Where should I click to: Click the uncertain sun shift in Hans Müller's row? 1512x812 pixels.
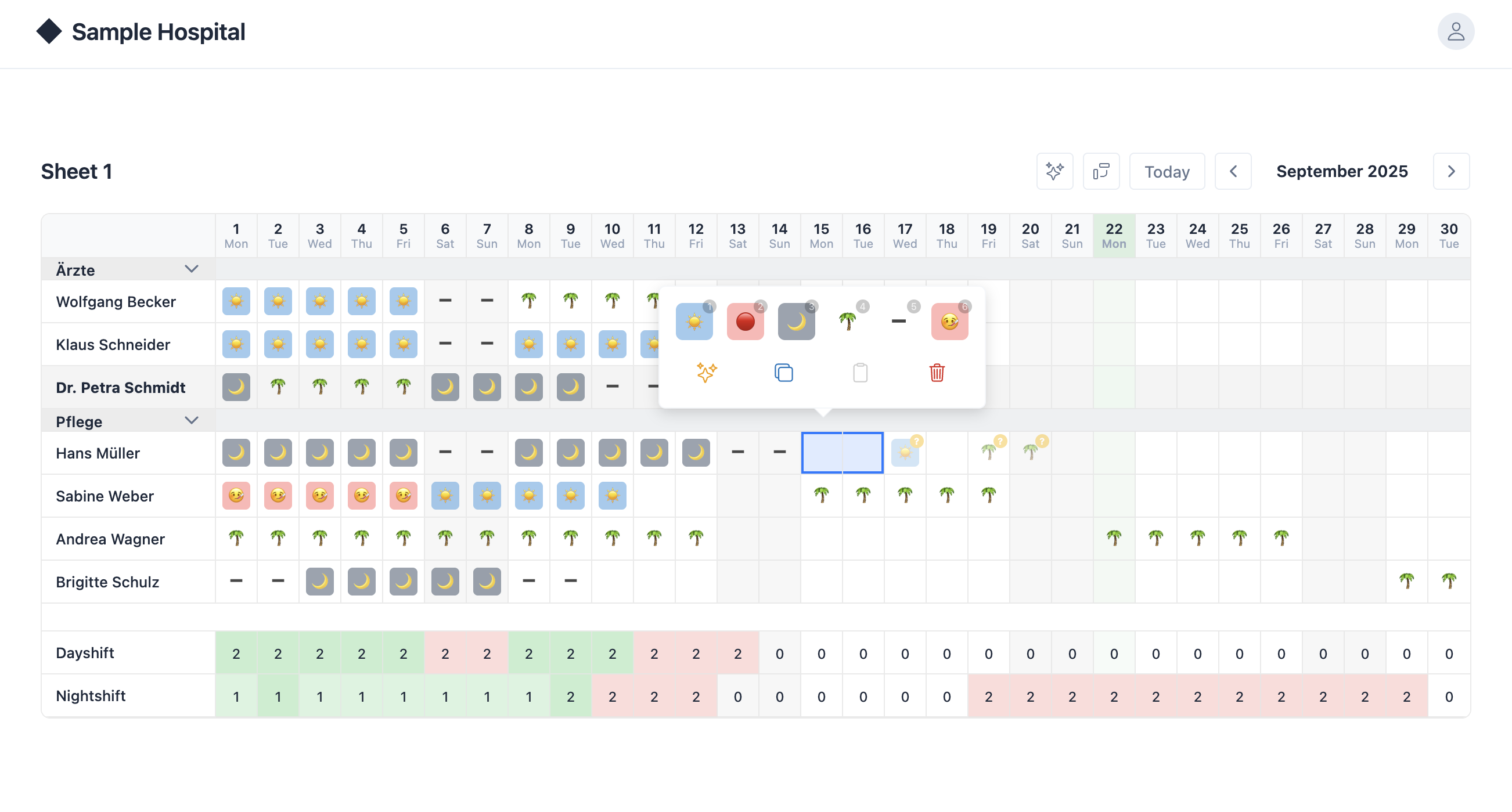(x=905, y=452)
